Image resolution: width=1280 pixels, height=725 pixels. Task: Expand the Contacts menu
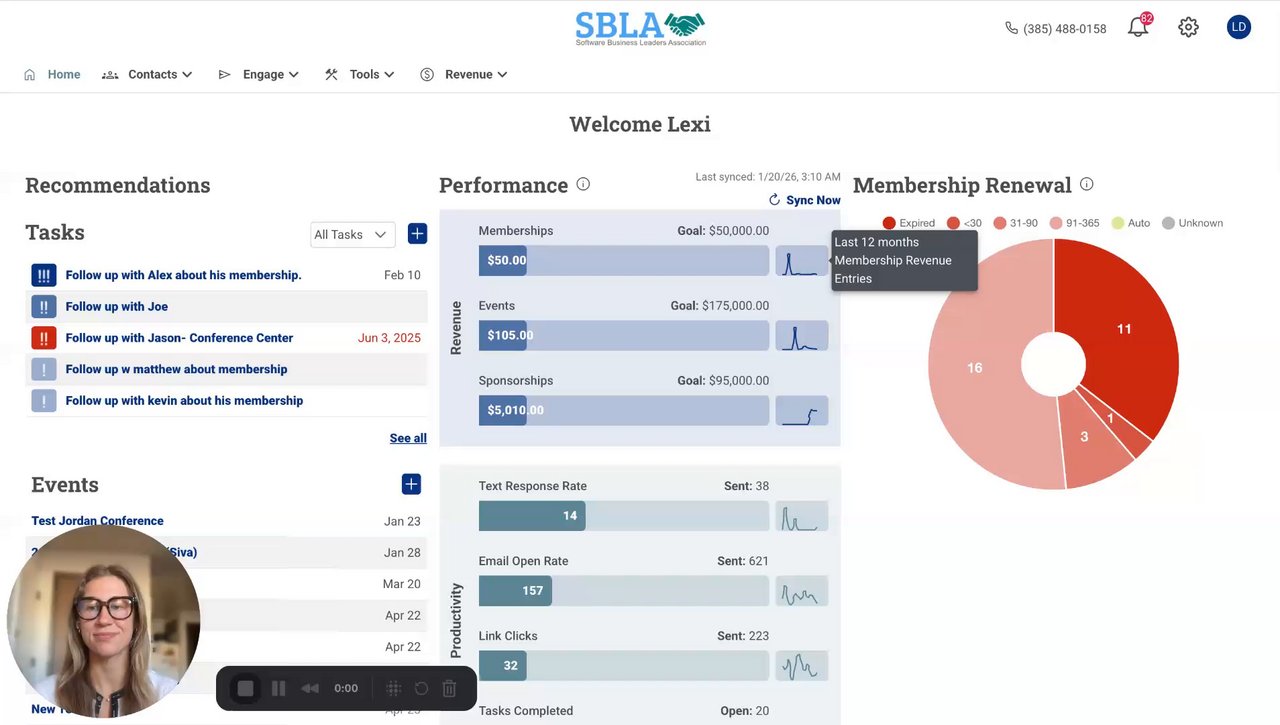pyautogui.click(x=147, y=74)
